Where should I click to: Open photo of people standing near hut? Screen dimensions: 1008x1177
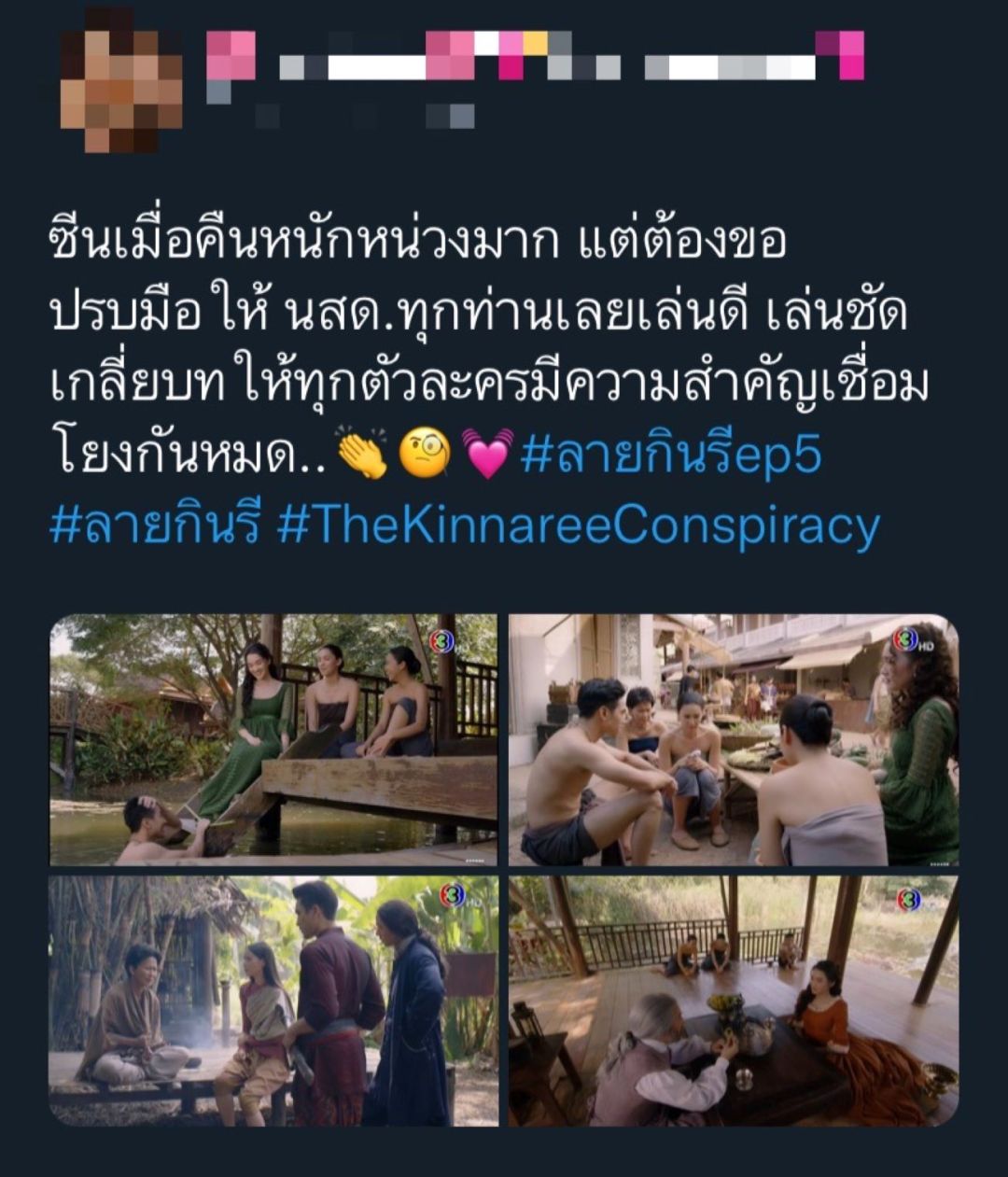tap(273, 1001)
